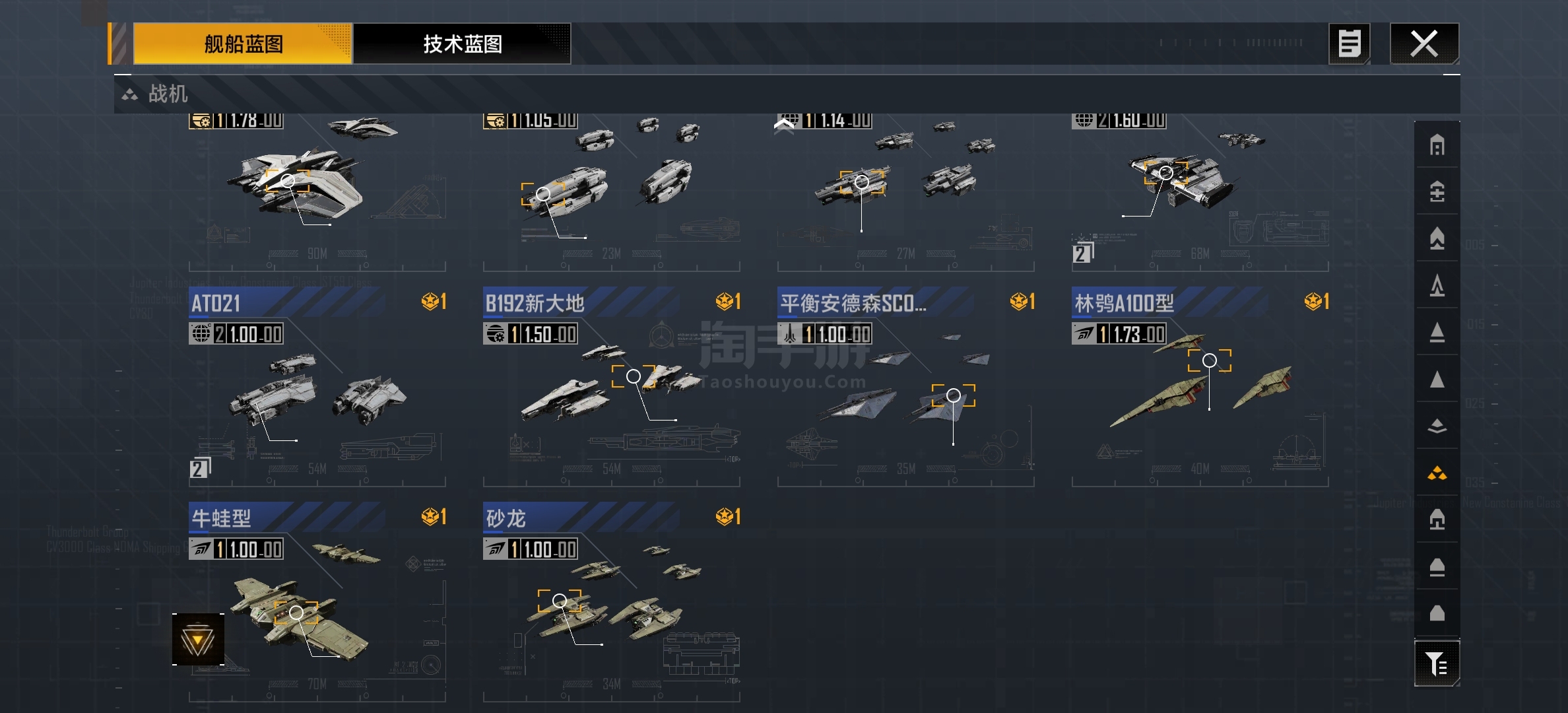1568x713 pixels.
Task: Open the blueprint list document icon
Action: point(1349,44)
